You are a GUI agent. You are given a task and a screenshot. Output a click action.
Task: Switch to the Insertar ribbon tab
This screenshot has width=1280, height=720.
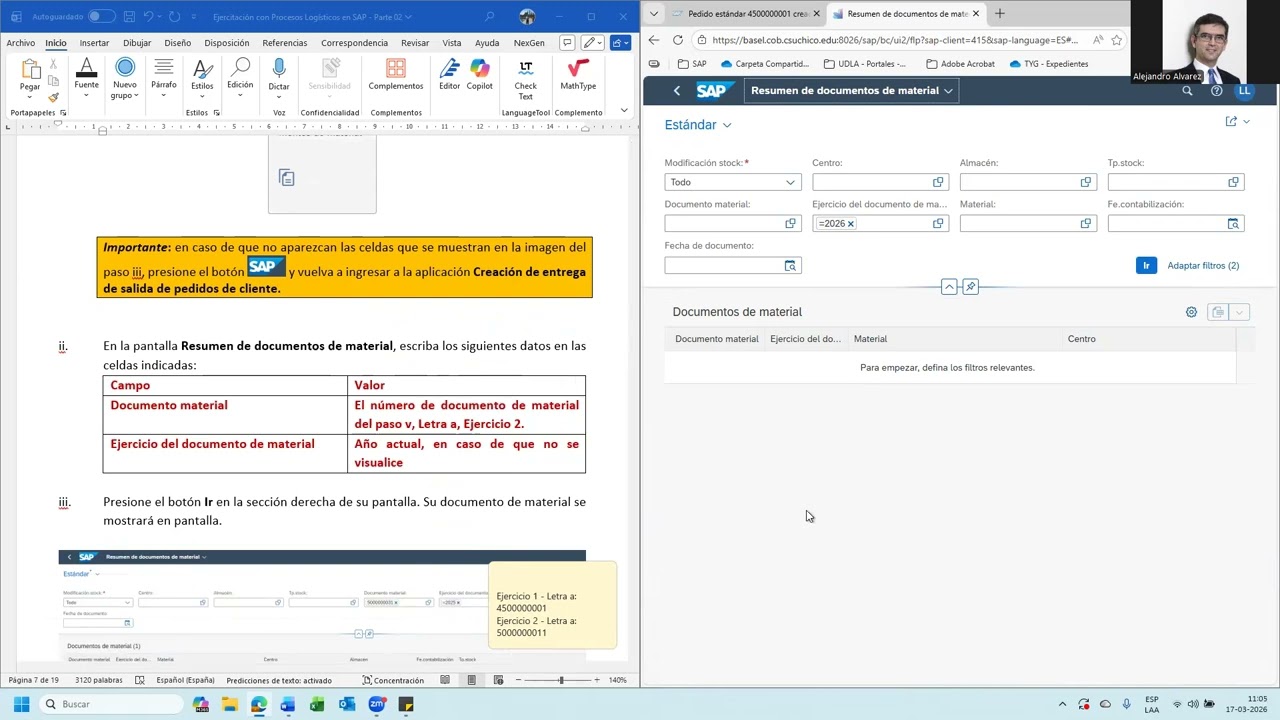[94, 43]
